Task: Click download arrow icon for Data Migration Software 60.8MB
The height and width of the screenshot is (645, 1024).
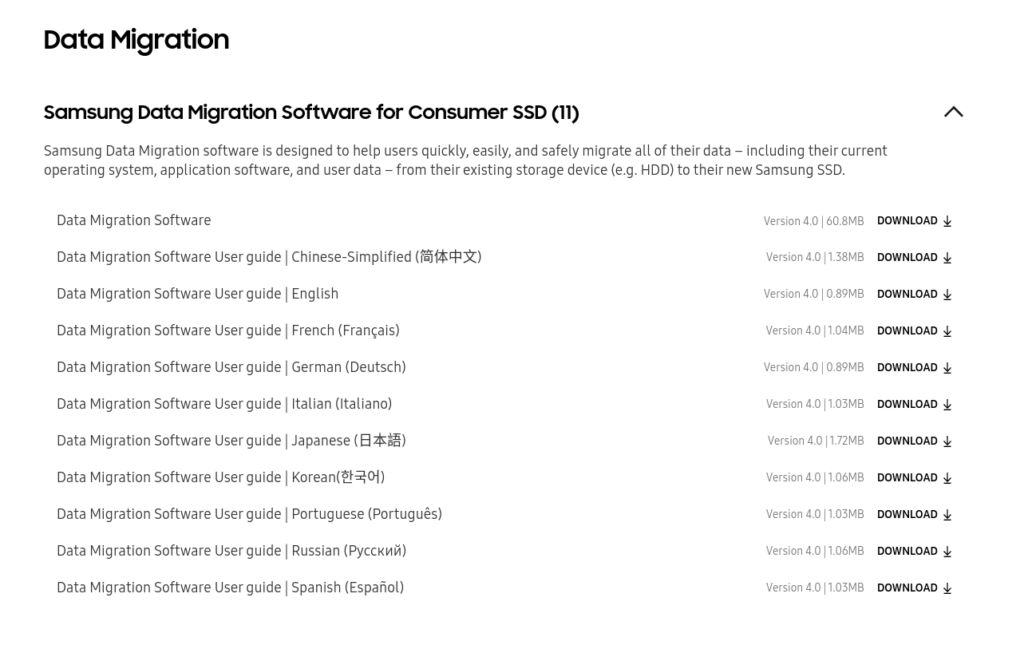Action: 948,221
